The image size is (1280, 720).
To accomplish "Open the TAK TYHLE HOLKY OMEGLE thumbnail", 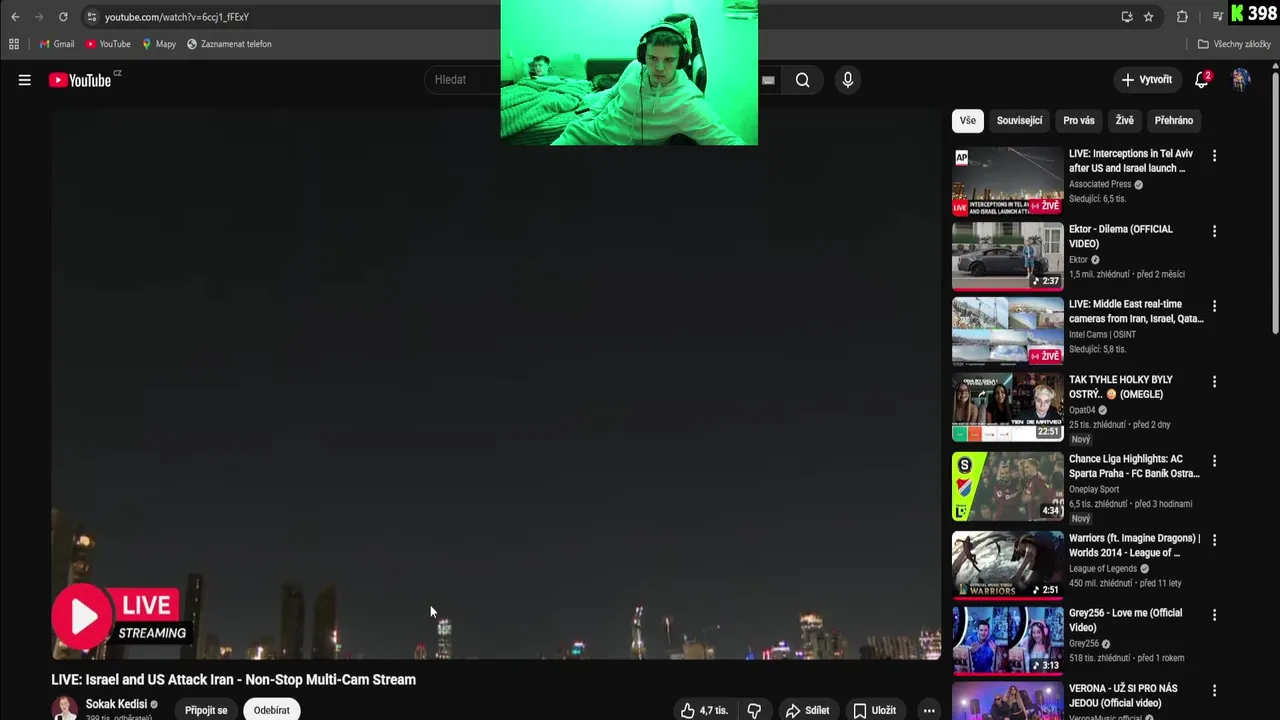I will tap(1007, 407).
